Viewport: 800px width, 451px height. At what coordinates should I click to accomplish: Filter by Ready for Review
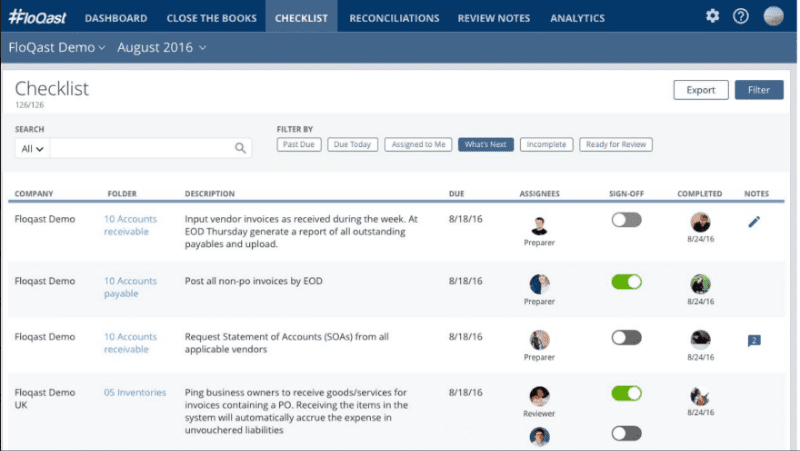click(x=615, y=144)
